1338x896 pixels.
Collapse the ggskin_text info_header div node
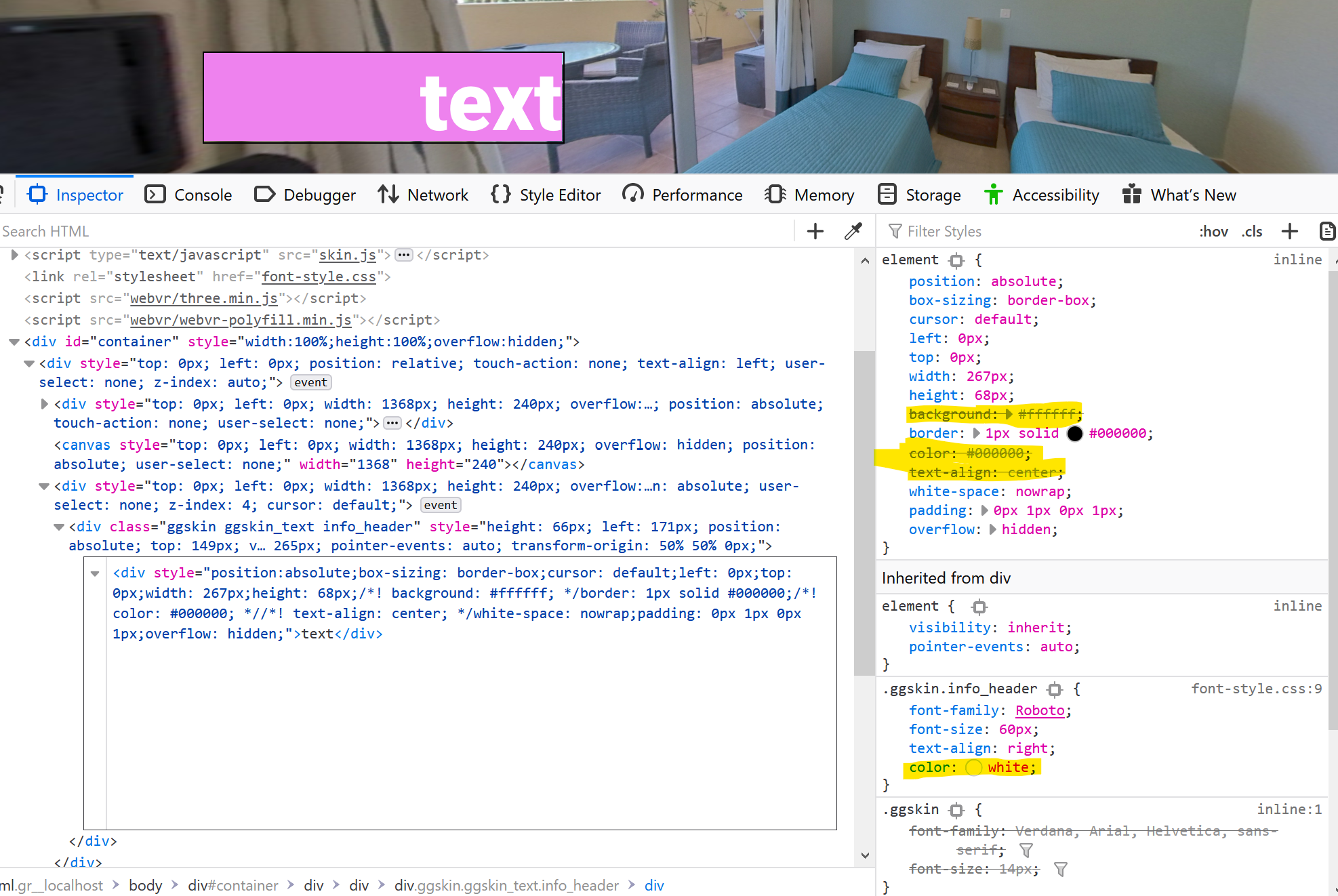coord(59,527)
